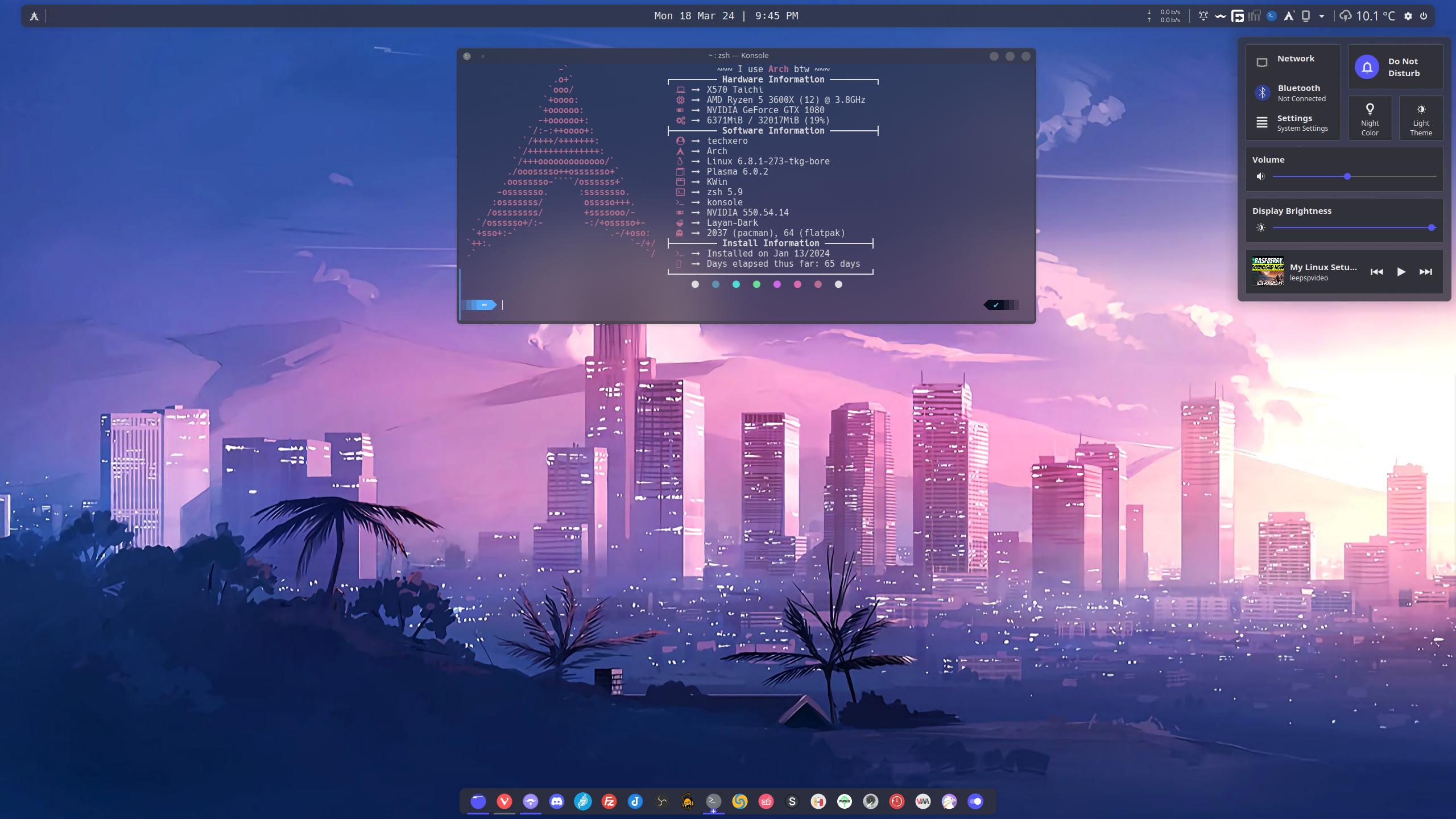
Task: Click 'Plasma 6.0.2' text in terminal
Action: (x=737, y=172)
